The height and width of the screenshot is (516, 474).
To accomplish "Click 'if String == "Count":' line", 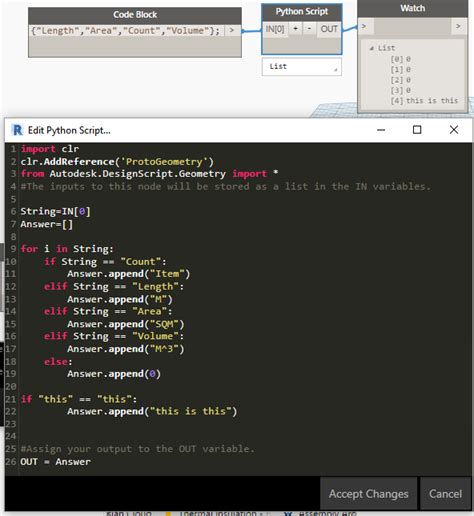I will pos(105,261).
